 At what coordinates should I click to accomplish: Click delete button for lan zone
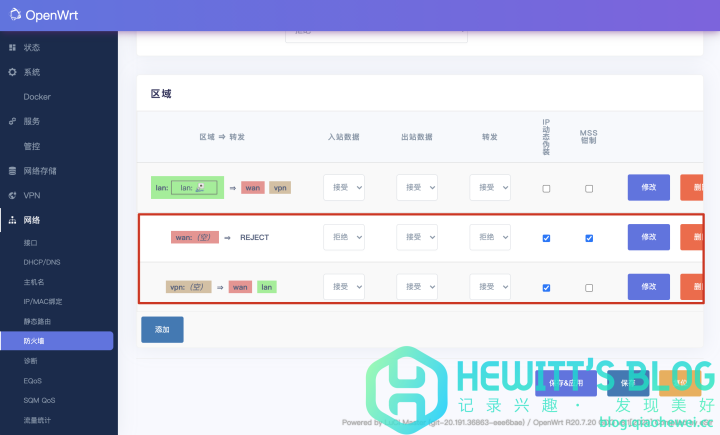coord(692,187)
